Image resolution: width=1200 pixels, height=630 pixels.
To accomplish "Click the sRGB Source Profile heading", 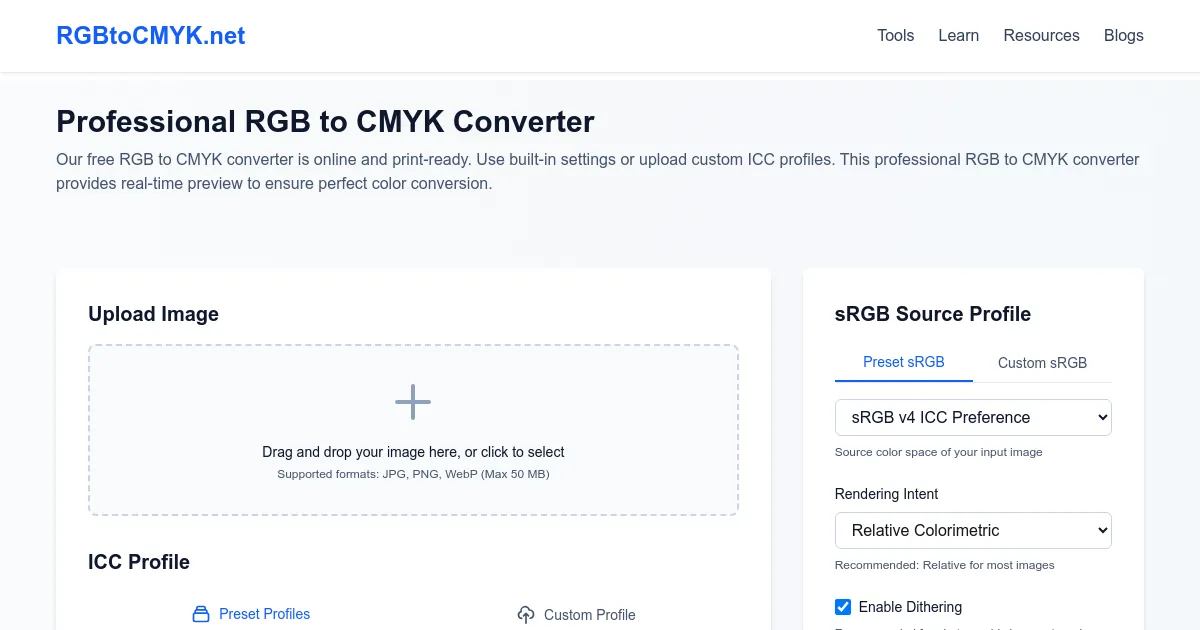I will pyautogui.click(x=932, y=314).
